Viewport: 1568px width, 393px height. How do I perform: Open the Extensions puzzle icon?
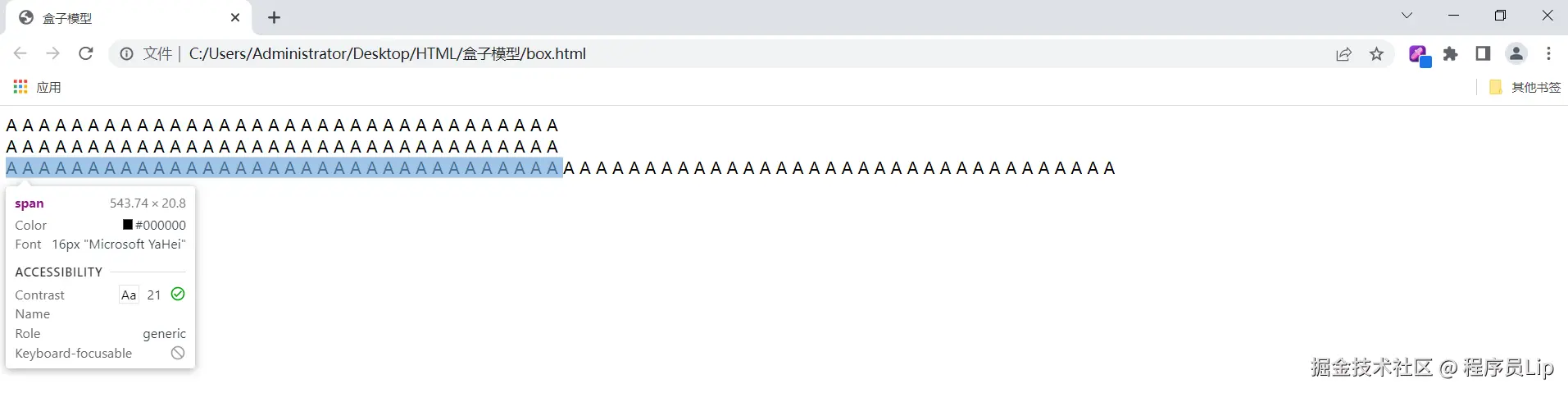(1451, 53)
